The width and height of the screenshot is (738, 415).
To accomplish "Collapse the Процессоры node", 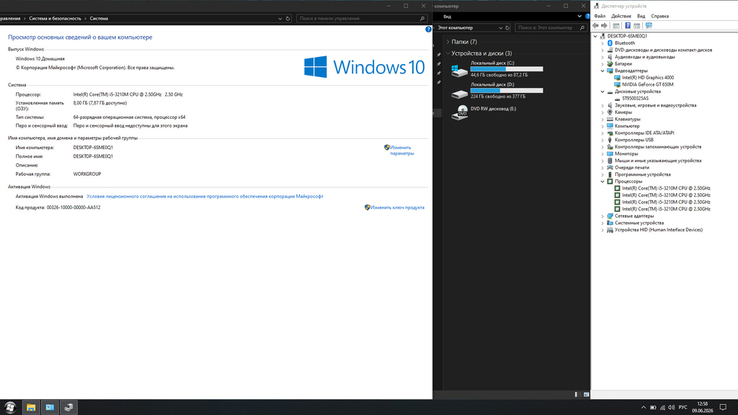I will (602, 181).
